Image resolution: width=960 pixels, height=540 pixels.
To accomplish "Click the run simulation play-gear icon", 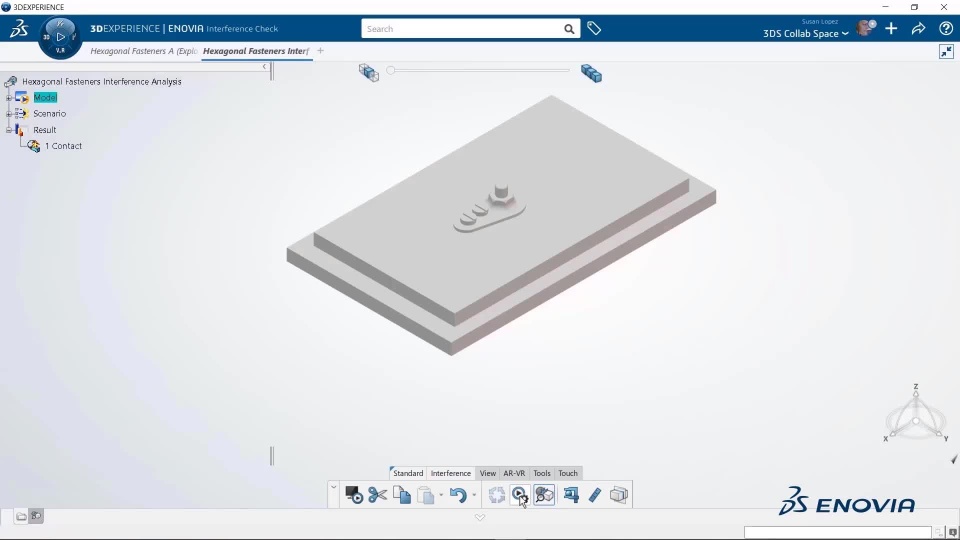I will point(519,495).
